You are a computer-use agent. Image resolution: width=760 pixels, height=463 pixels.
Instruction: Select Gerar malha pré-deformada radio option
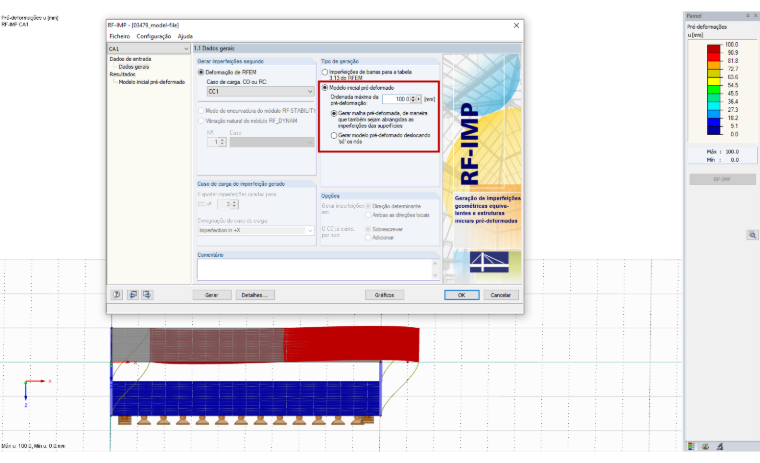(333, 113)
